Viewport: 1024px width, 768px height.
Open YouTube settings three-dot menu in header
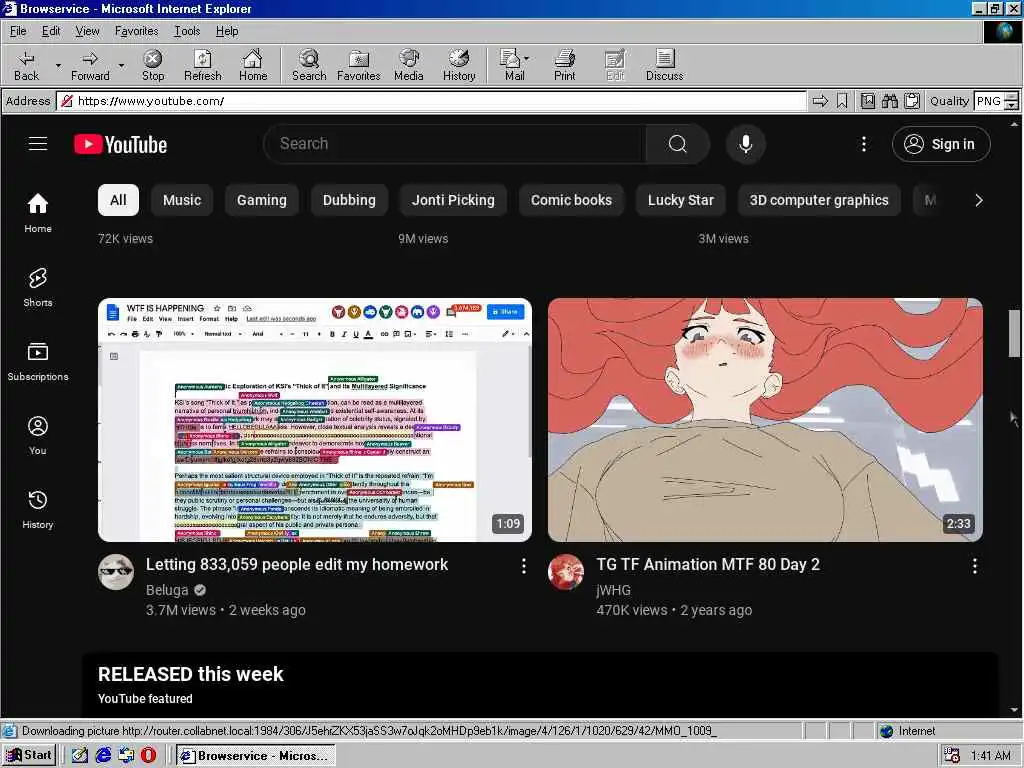(863, 144)
